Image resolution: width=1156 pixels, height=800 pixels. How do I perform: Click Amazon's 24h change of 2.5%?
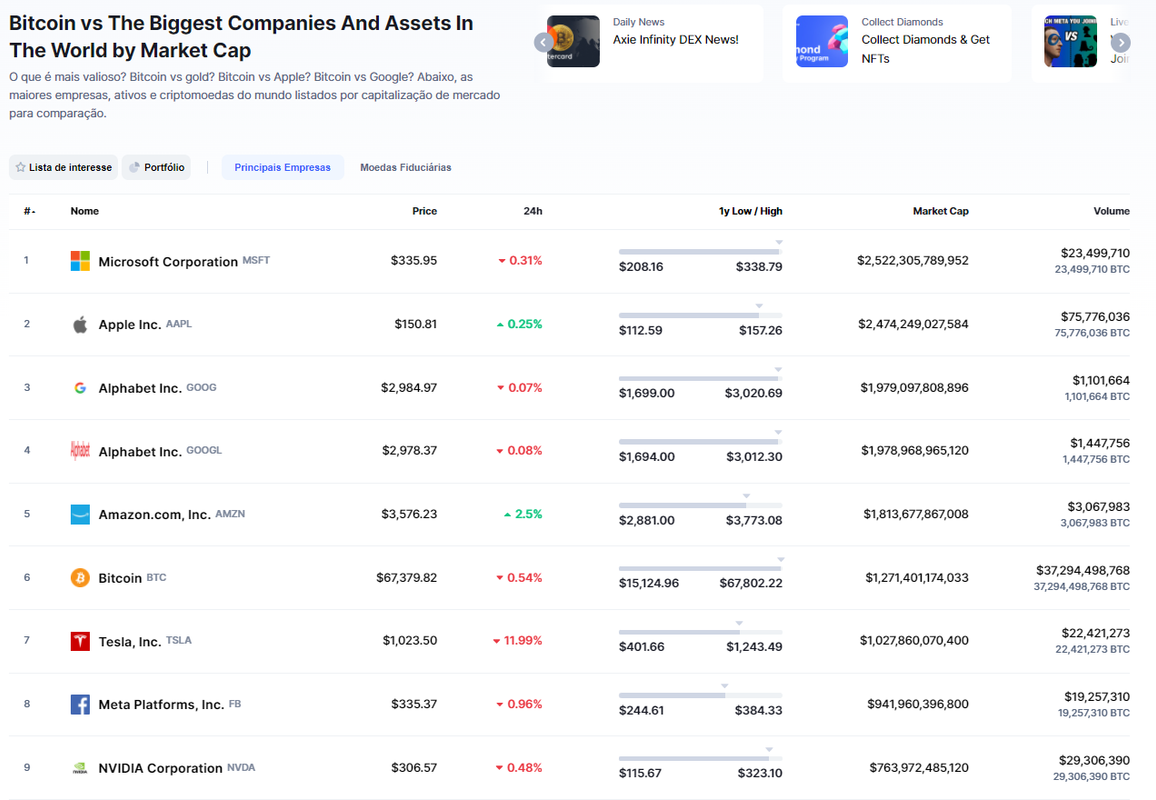523,514
